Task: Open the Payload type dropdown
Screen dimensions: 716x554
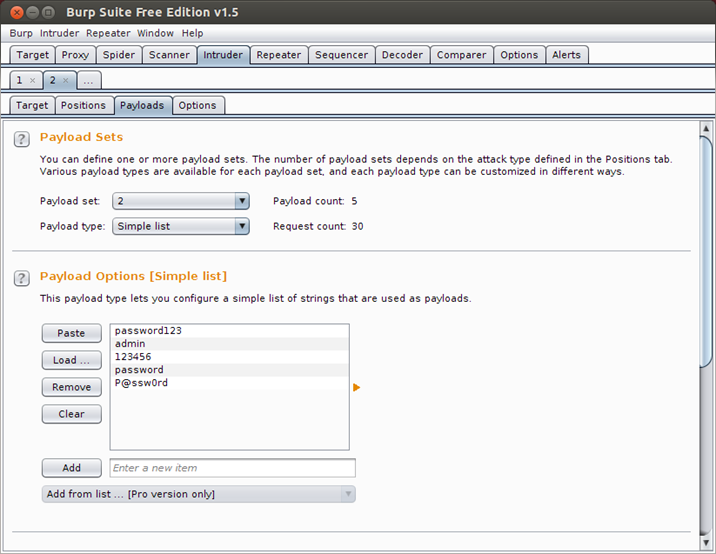Action: pyautogui.click(x=241, y=226)
